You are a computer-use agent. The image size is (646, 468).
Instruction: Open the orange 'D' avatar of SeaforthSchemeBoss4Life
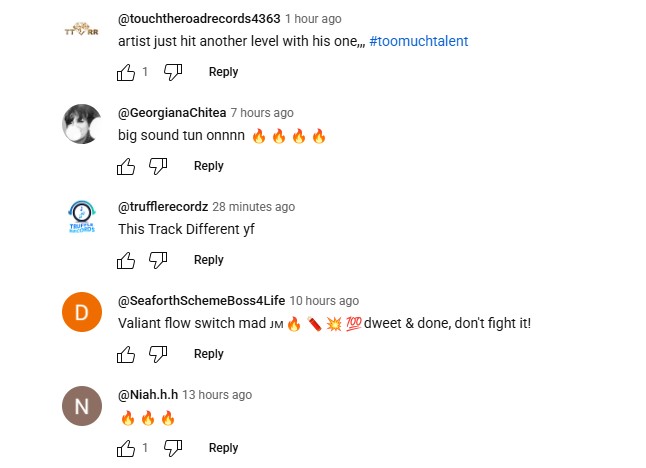[x=82, y=312]
